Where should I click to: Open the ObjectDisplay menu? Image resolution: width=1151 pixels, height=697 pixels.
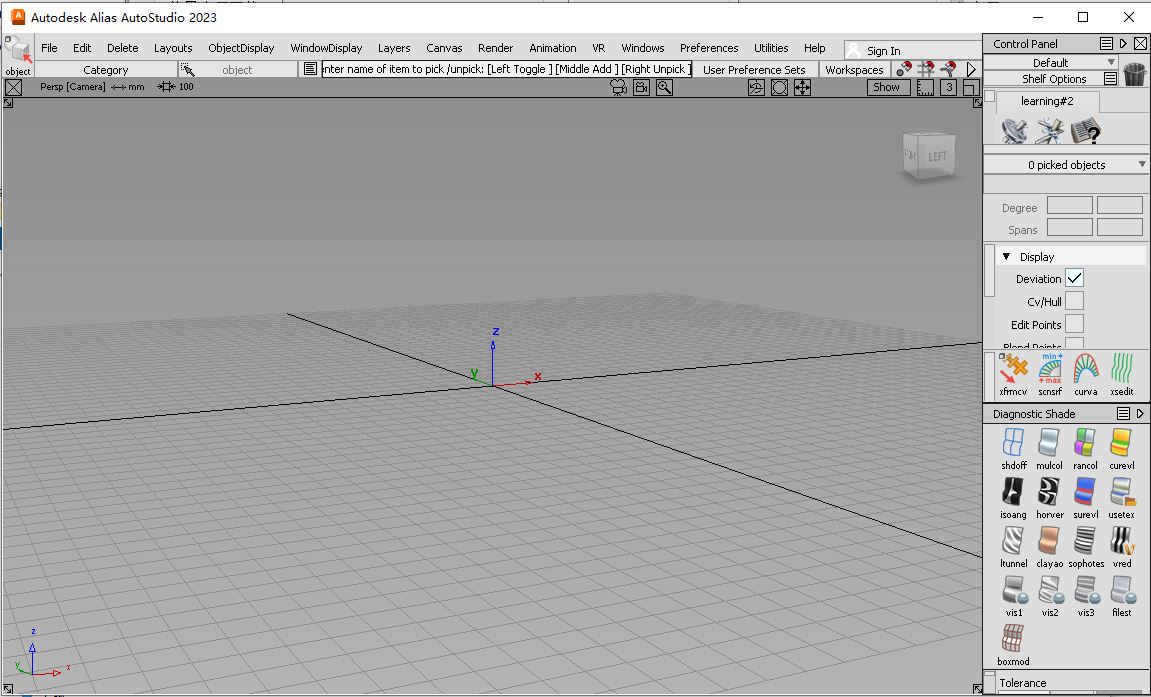[241, 48]
